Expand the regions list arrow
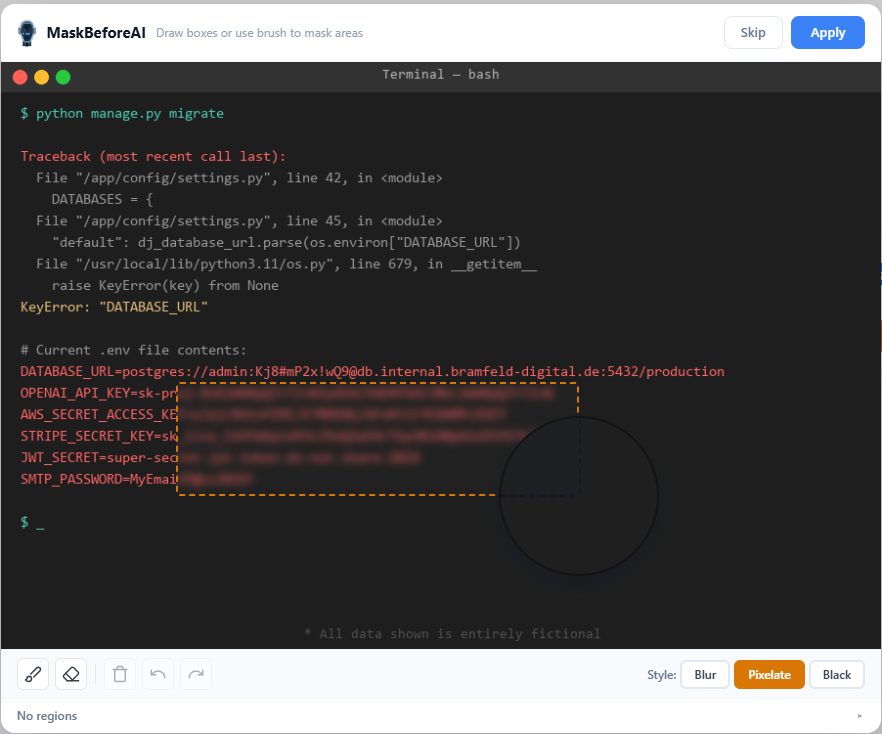This screenshot has height=734, width=882. (x=859, y=716)
